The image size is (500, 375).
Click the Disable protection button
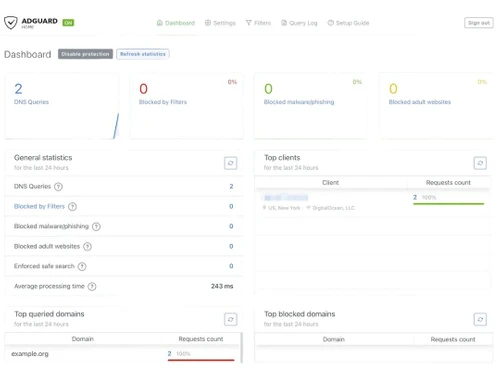[85, 54]
